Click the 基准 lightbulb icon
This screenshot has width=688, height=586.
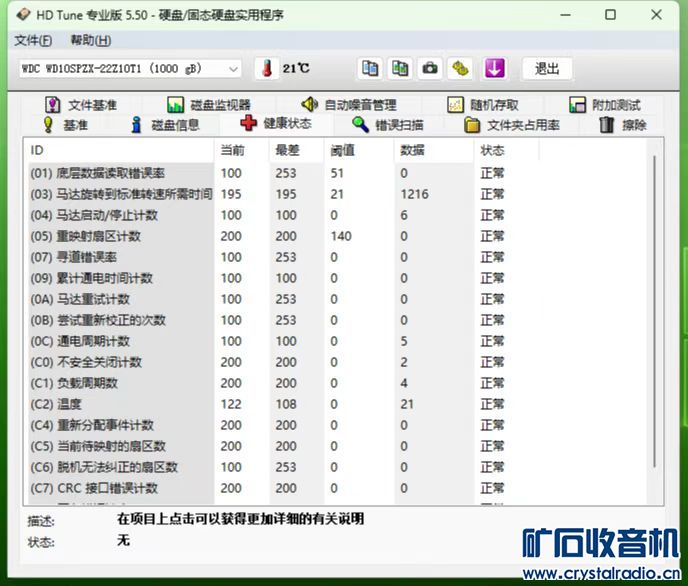(48, 125)
